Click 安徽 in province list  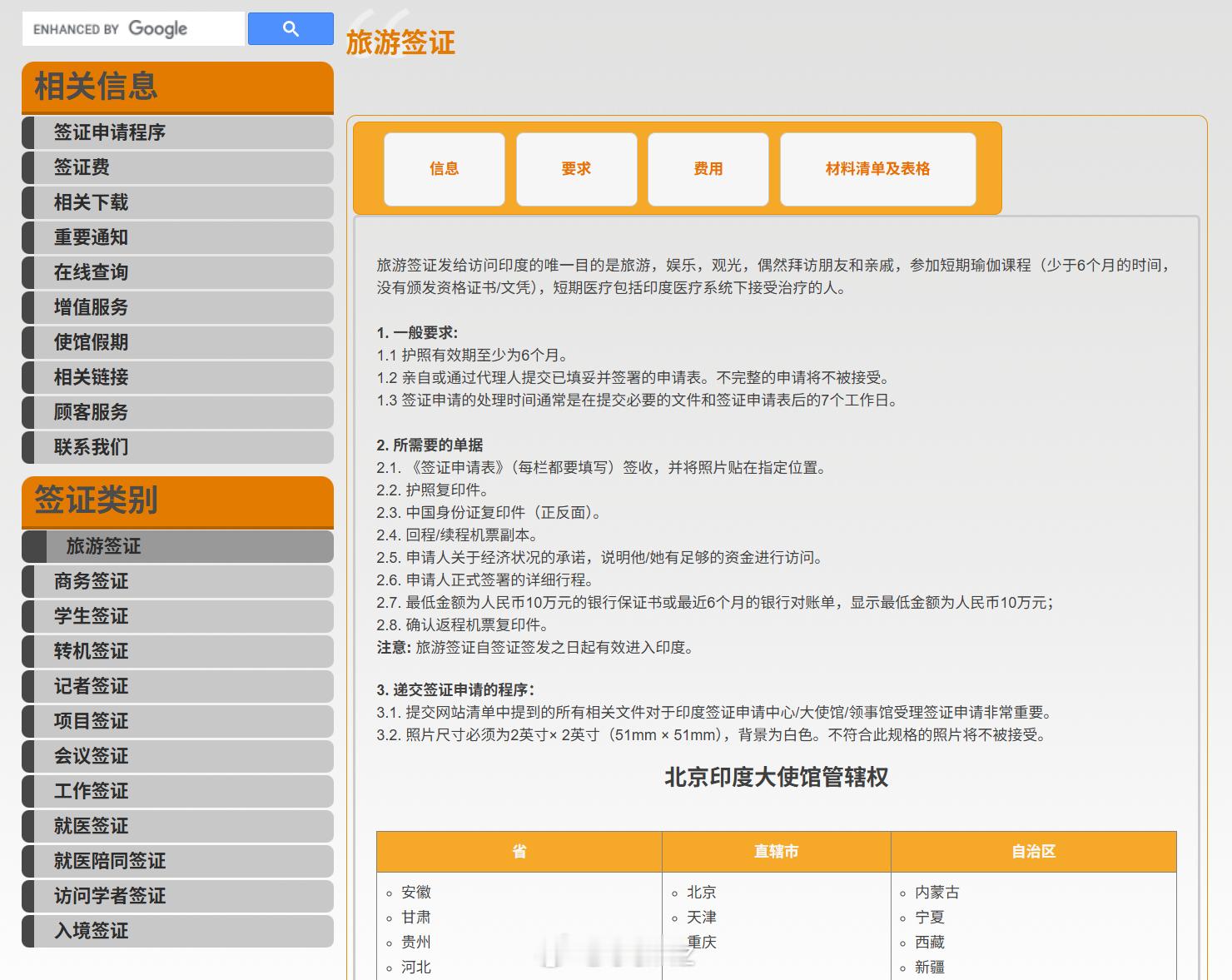coord(416,892)
